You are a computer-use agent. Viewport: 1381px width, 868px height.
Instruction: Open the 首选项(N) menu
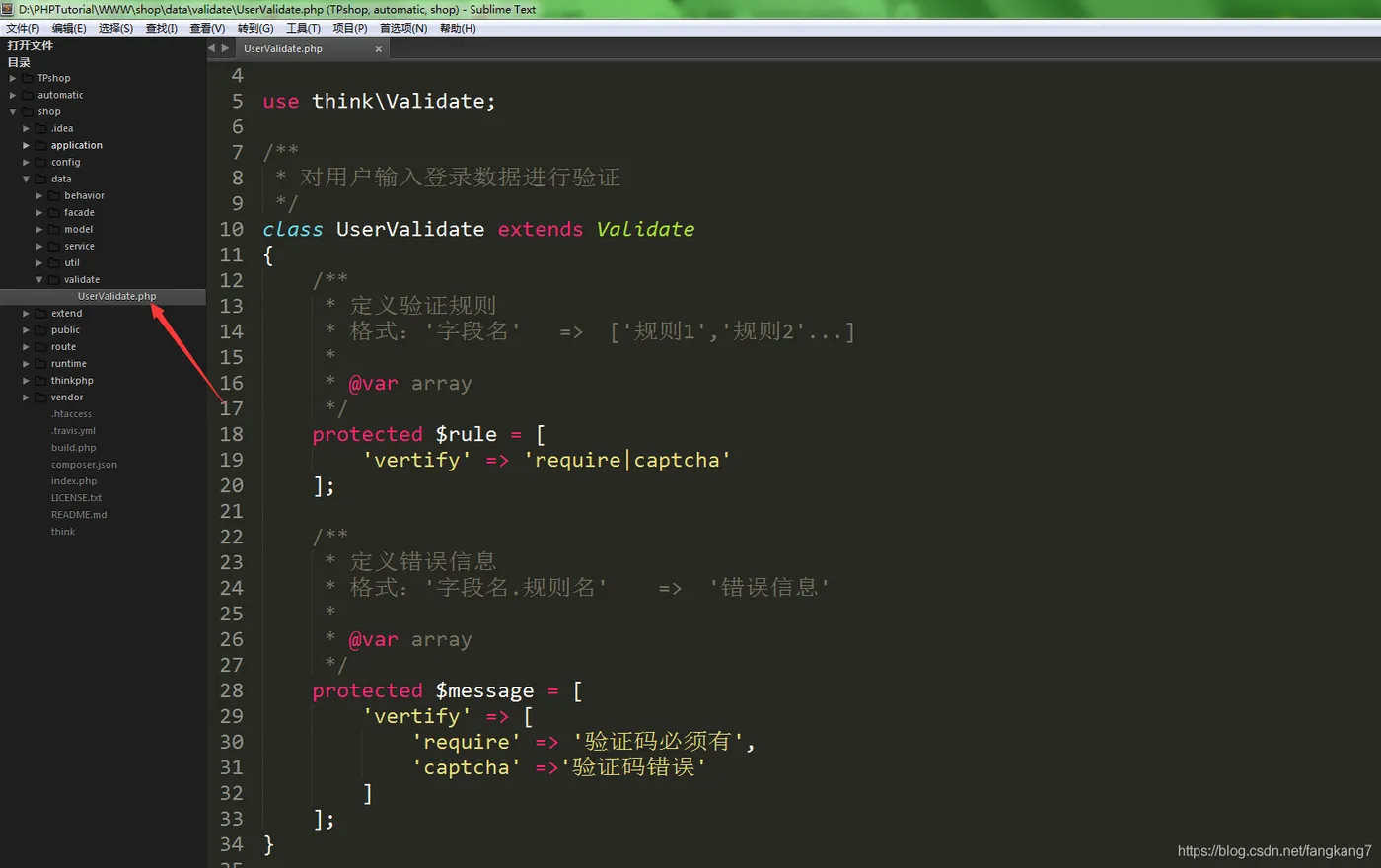(x=403, y=28)
